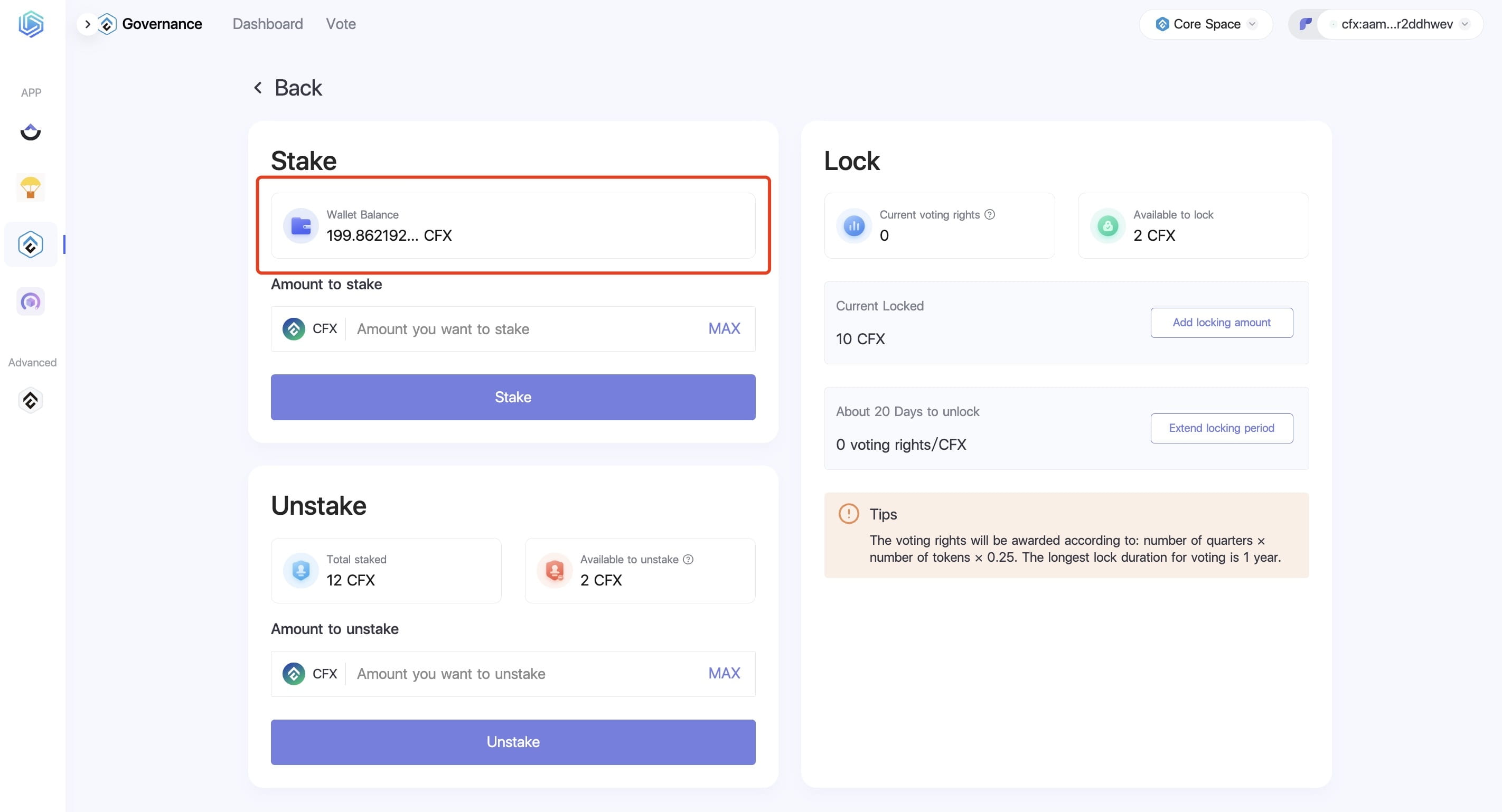Screen dimensions: 1502x812
Task: Click the Conflux icon in Core Space selector
Action: tap(1162, 24)
